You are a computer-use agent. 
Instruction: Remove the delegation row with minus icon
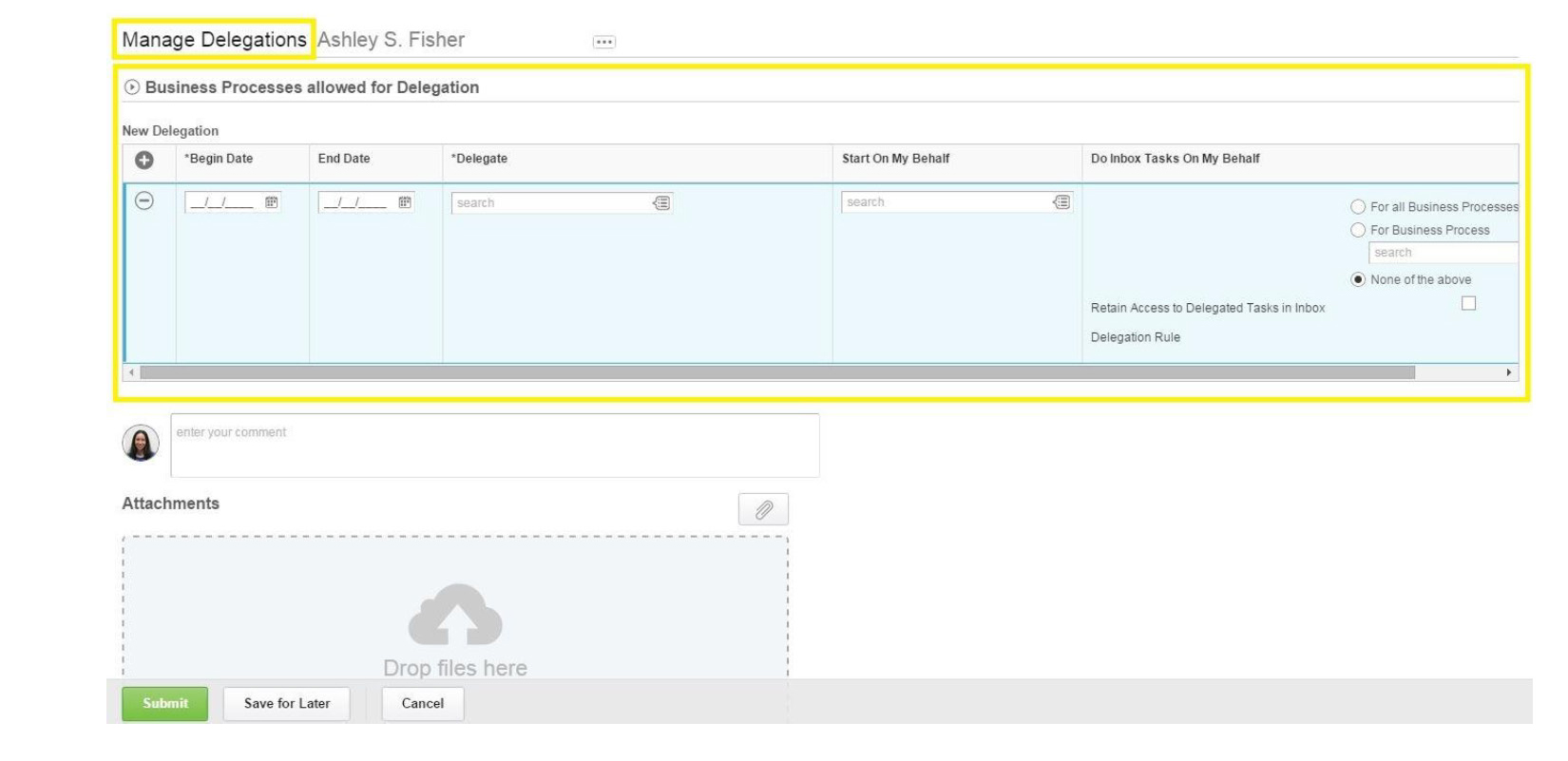click(x=144, y=200)
